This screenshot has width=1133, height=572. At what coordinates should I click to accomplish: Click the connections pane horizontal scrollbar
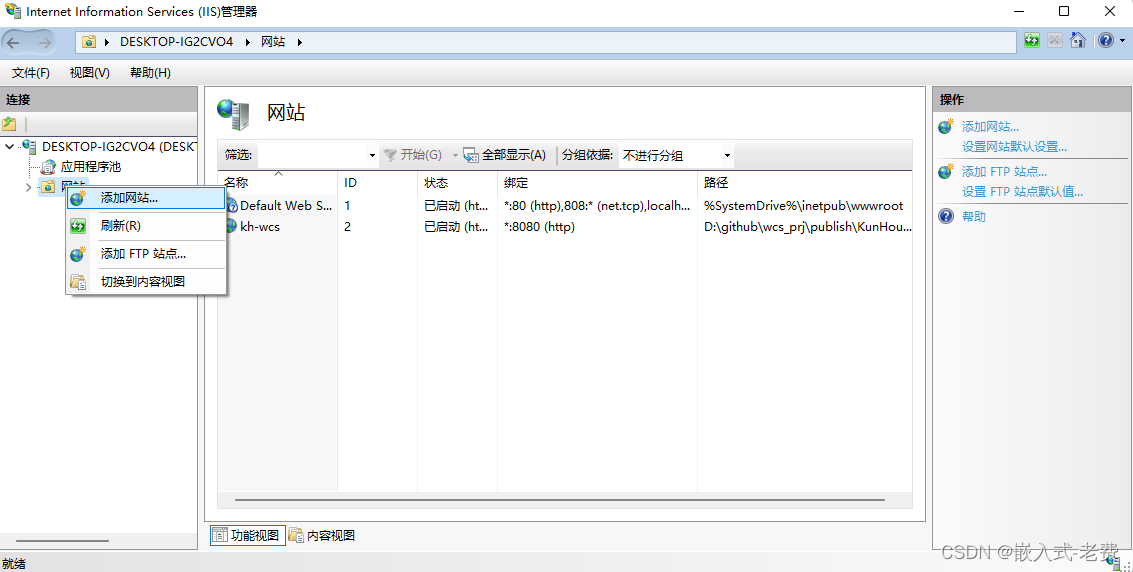62,540
